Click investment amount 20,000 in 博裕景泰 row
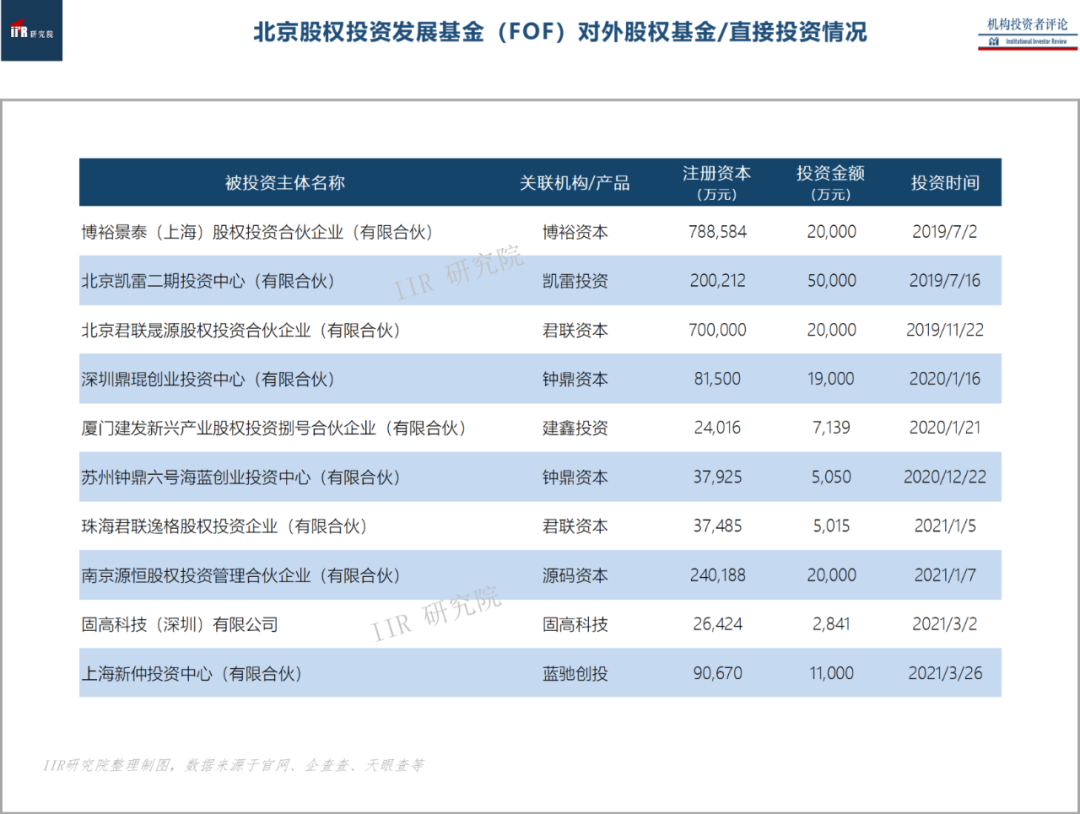 tap(831, 232)
